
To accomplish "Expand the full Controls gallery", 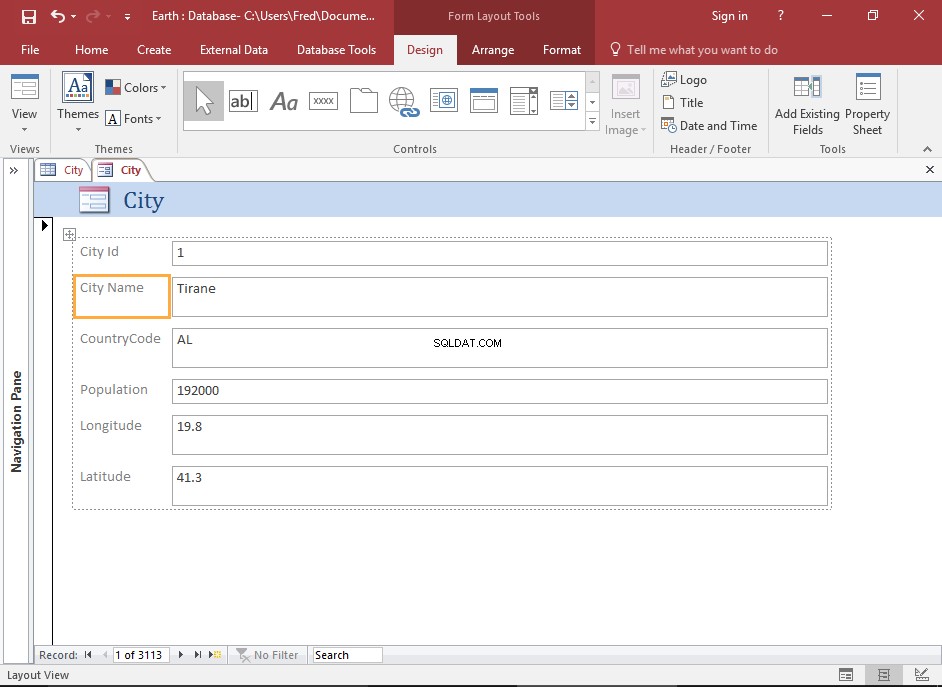I will tap(592, 122).
